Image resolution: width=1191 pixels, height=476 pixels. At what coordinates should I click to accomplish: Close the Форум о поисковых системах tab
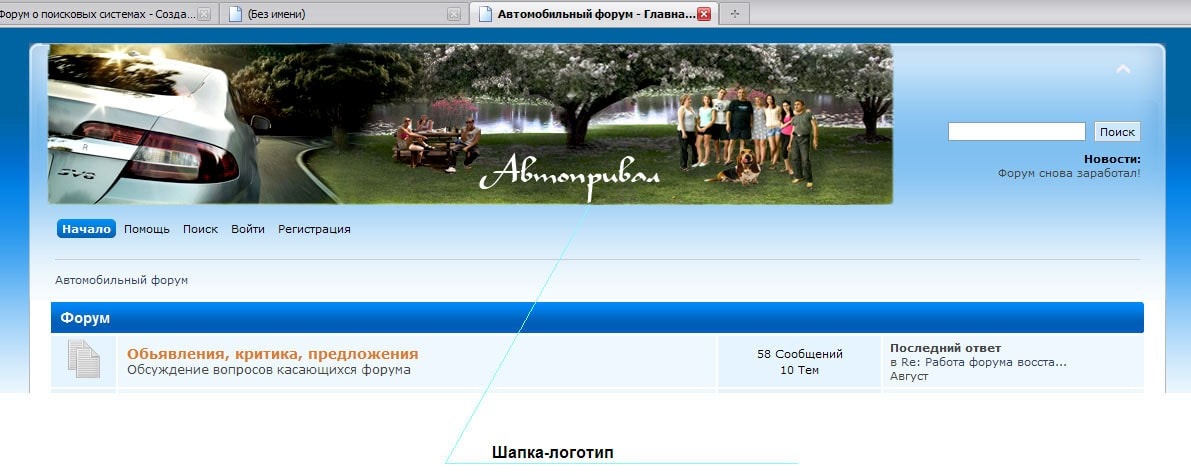click(x=204, y=14)
